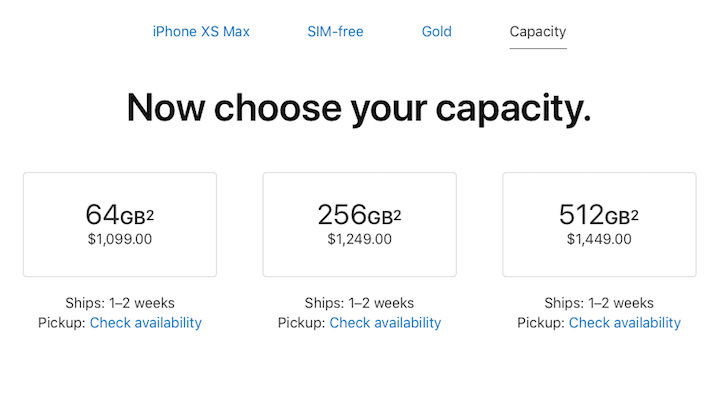Click the ships estimate under the 512GB card
Screen dimensions: 728x400
click(599, 303)
